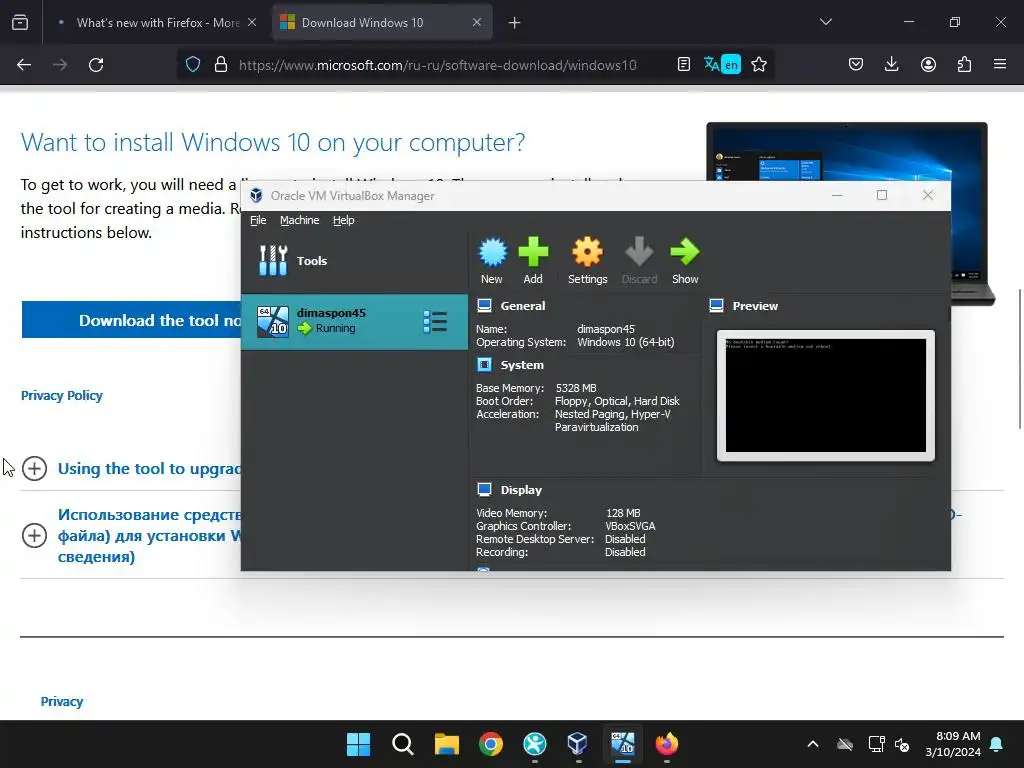This screenshot has height=768, width=1024.
Task: Open the list all tabs dropdown
Action: (825, 22)
